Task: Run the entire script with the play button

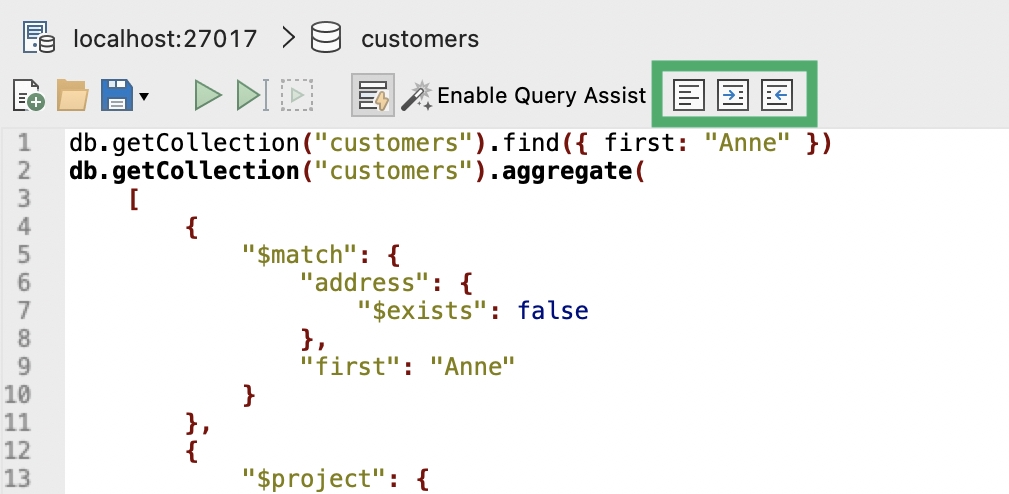Action: (x=208, y=96)
